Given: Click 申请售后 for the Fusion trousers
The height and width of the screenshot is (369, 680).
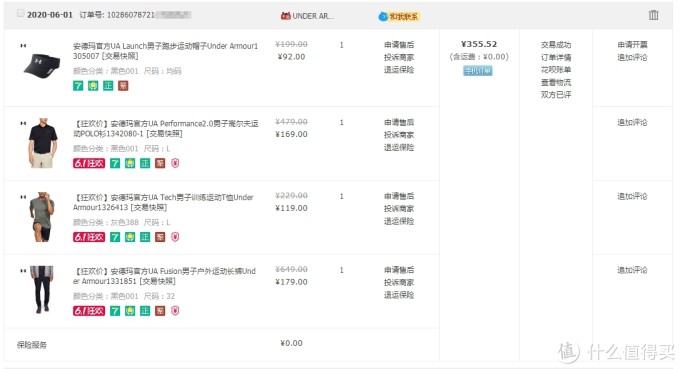Looking at the screenshot, I should pyautogui.click(x=399, y=269).
